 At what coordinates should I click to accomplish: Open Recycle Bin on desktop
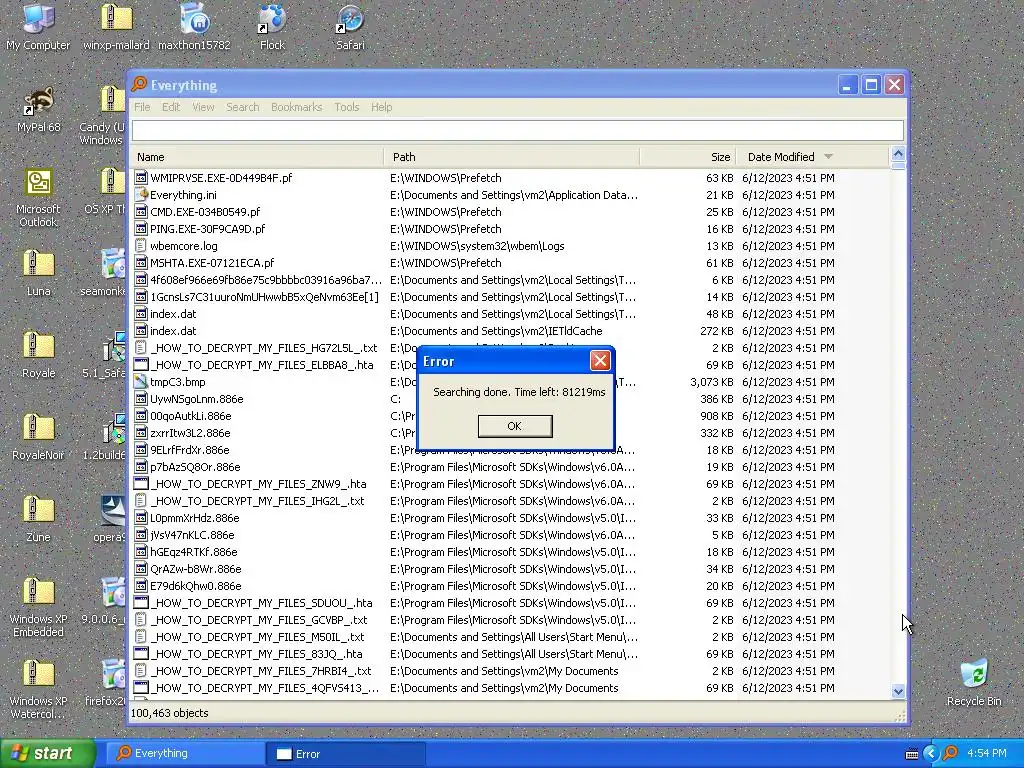coord(974,682)
